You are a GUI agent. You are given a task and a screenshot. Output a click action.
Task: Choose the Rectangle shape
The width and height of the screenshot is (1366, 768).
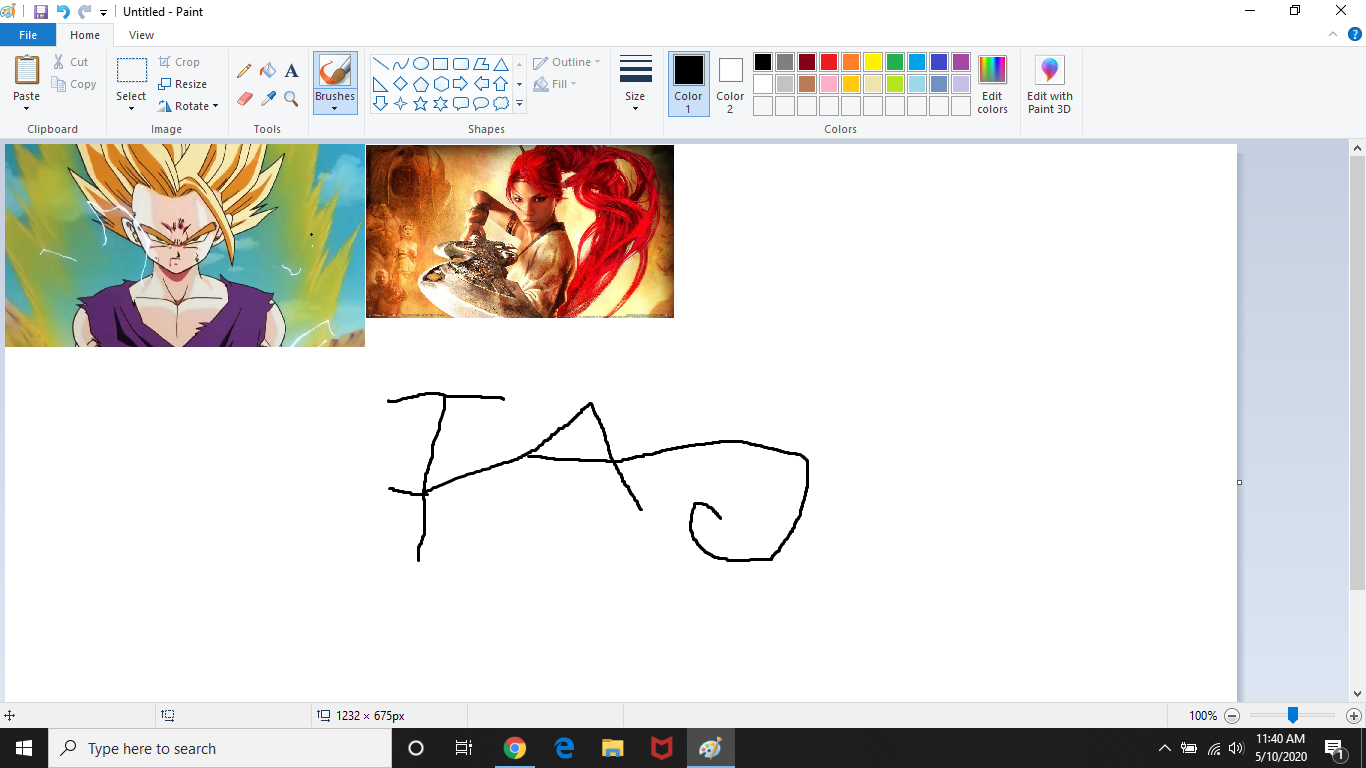click(x=440, y=64)
